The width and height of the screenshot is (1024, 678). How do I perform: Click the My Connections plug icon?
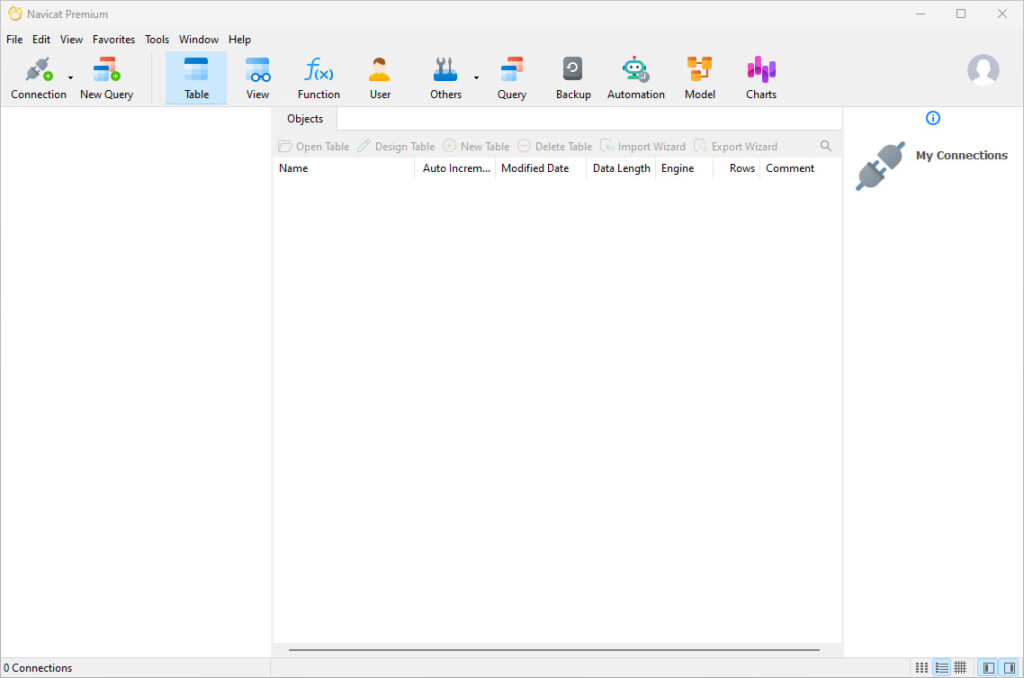880,166
